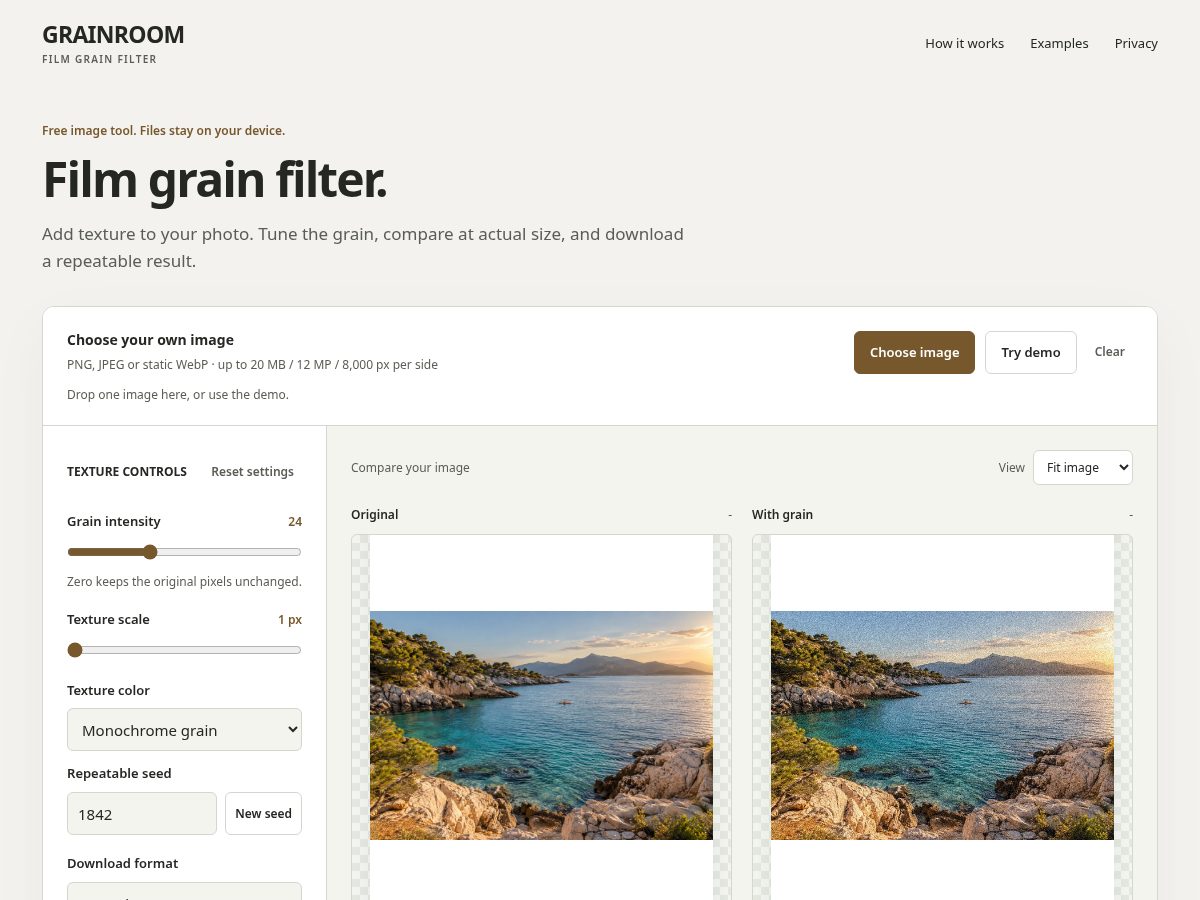Open the Texture color dropdown
The height and width of the screenshot is (900, 1200).
[184, 730]
